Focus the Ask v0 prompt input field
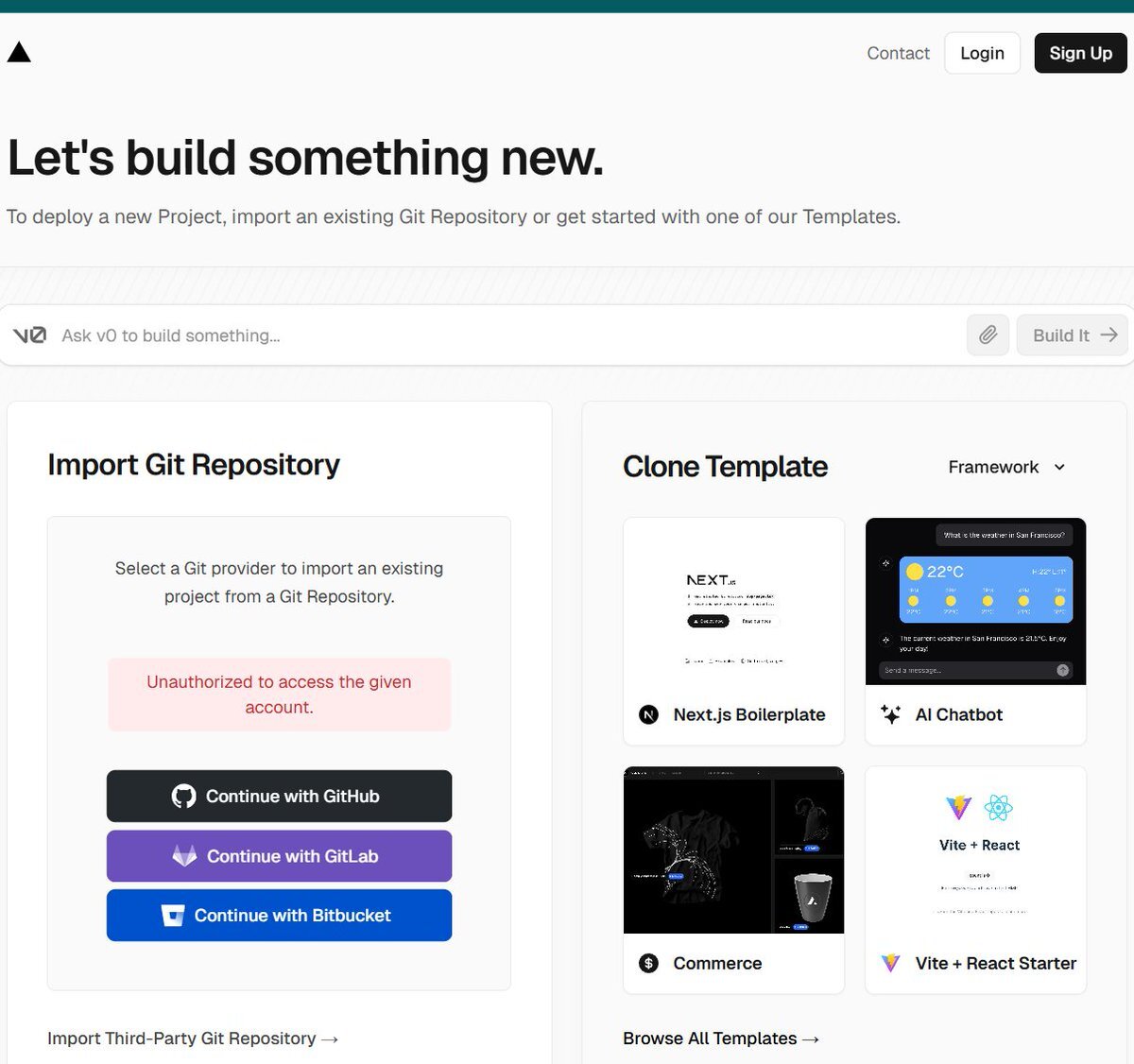 pyautogui.click(x=508, y=335)
